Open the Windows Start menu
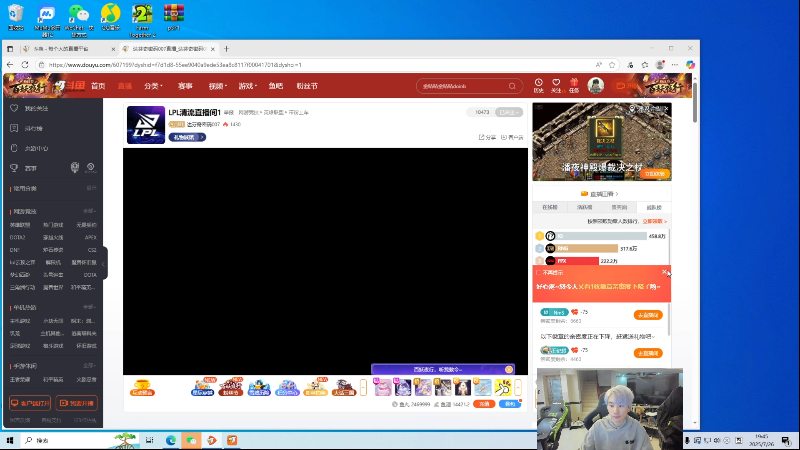Image resolution: width=800 pixels, height=450 pixels. [x=9, y=440]
